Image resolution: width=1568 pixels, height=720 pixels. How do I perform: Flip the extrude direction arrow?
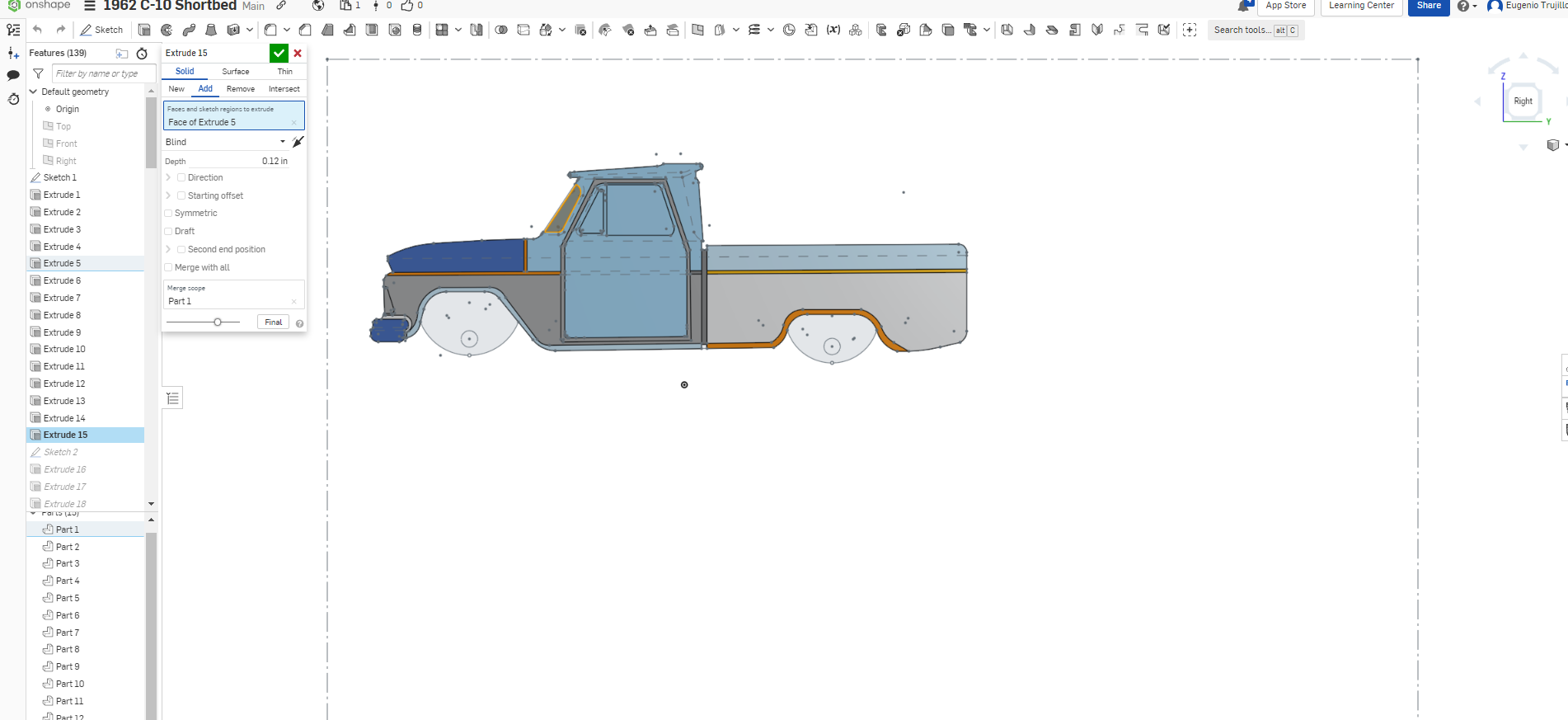pyautogui.click(x=298, y=142)
